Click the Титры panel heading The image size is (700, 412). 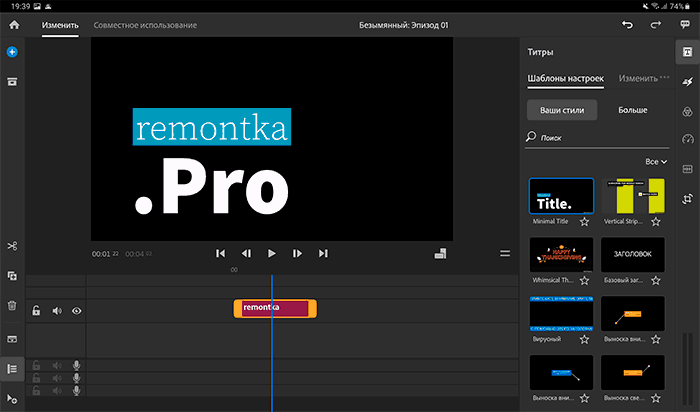click(x=540, y=52)
